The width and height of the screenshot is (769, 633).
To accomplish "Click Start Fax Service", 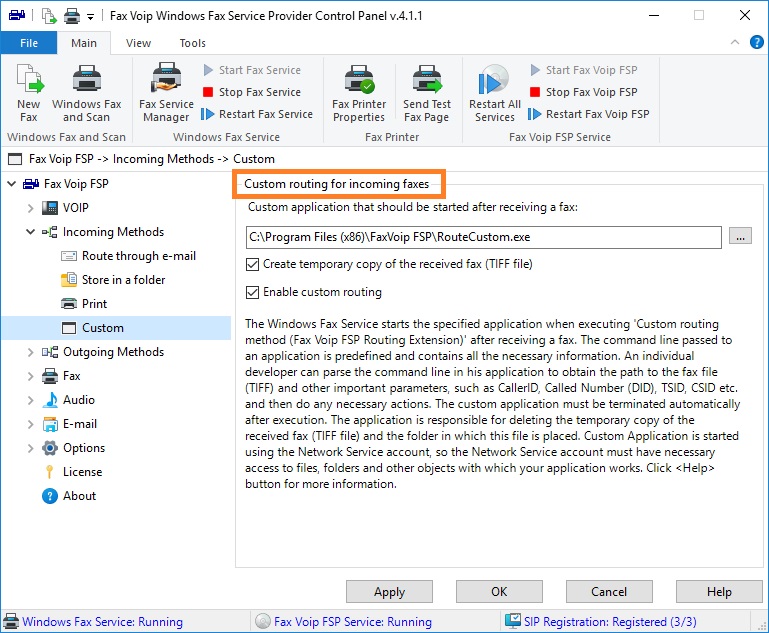I will pyautogui.click(x=252, y=70).
